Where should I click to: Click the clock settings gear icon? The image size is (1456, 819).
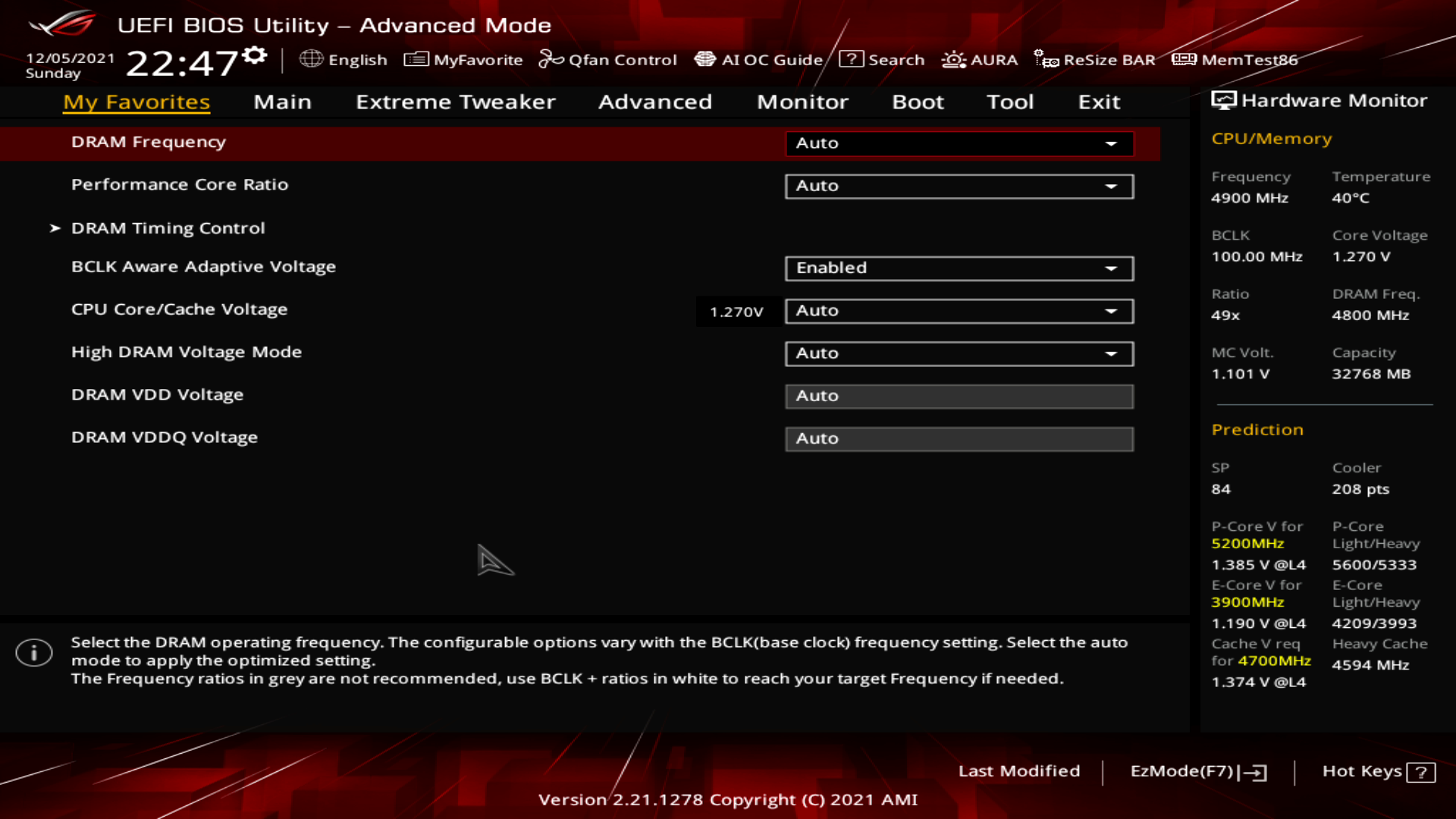256,55
